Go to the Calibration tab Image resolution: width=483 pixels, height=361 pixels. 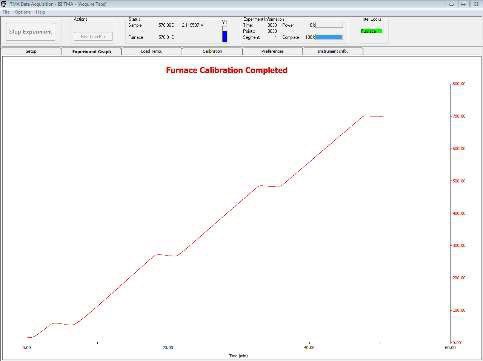tap(212, 51)
